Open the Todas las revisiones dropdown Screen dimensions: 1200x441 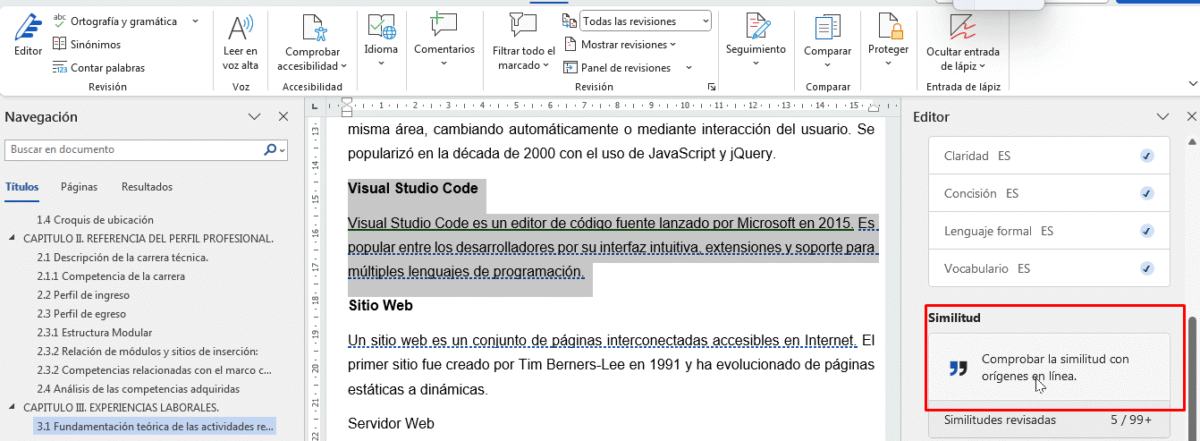point(645,21)
